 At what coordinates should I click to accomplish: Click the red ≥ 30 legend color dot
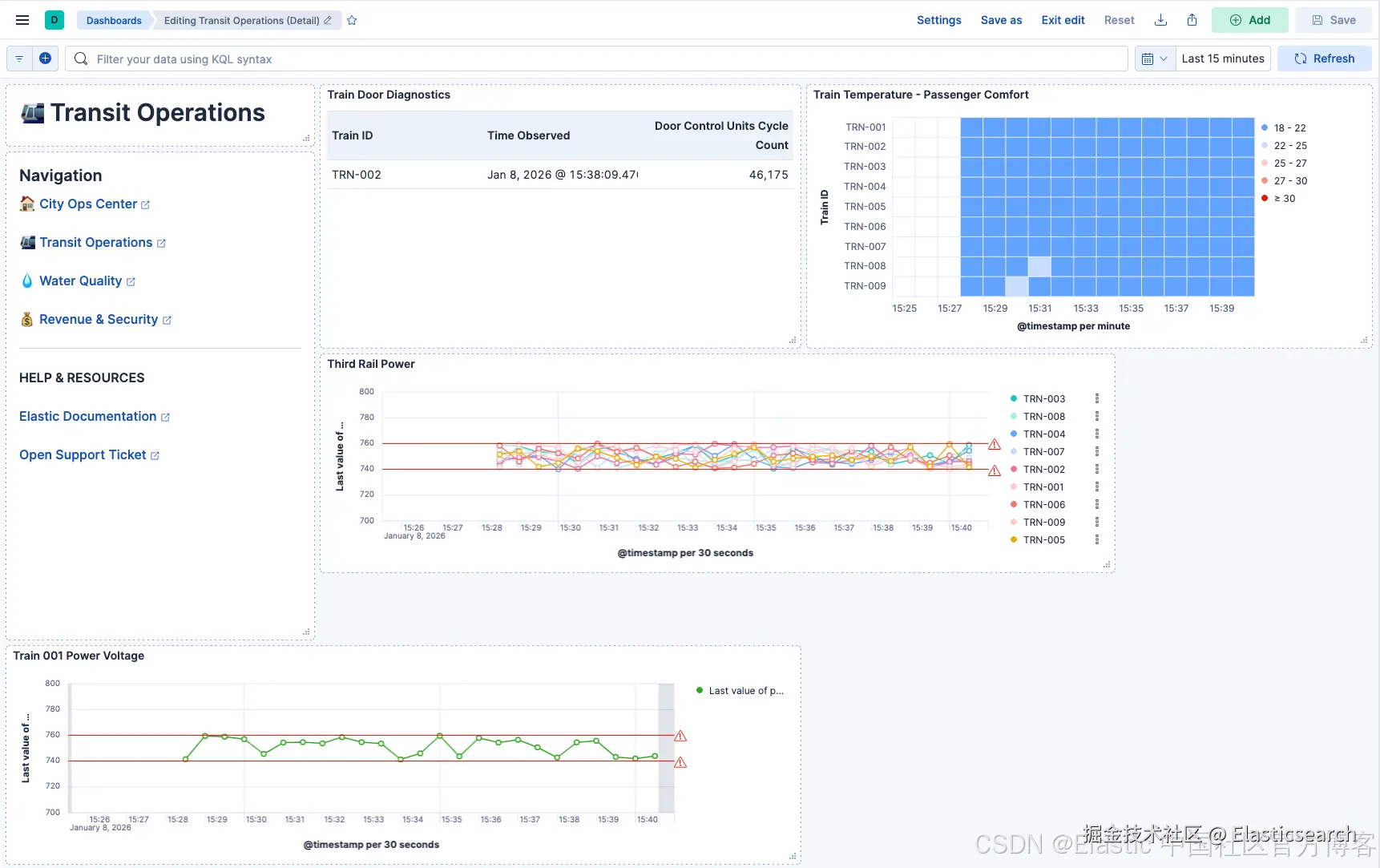[x=1265, y=199]
